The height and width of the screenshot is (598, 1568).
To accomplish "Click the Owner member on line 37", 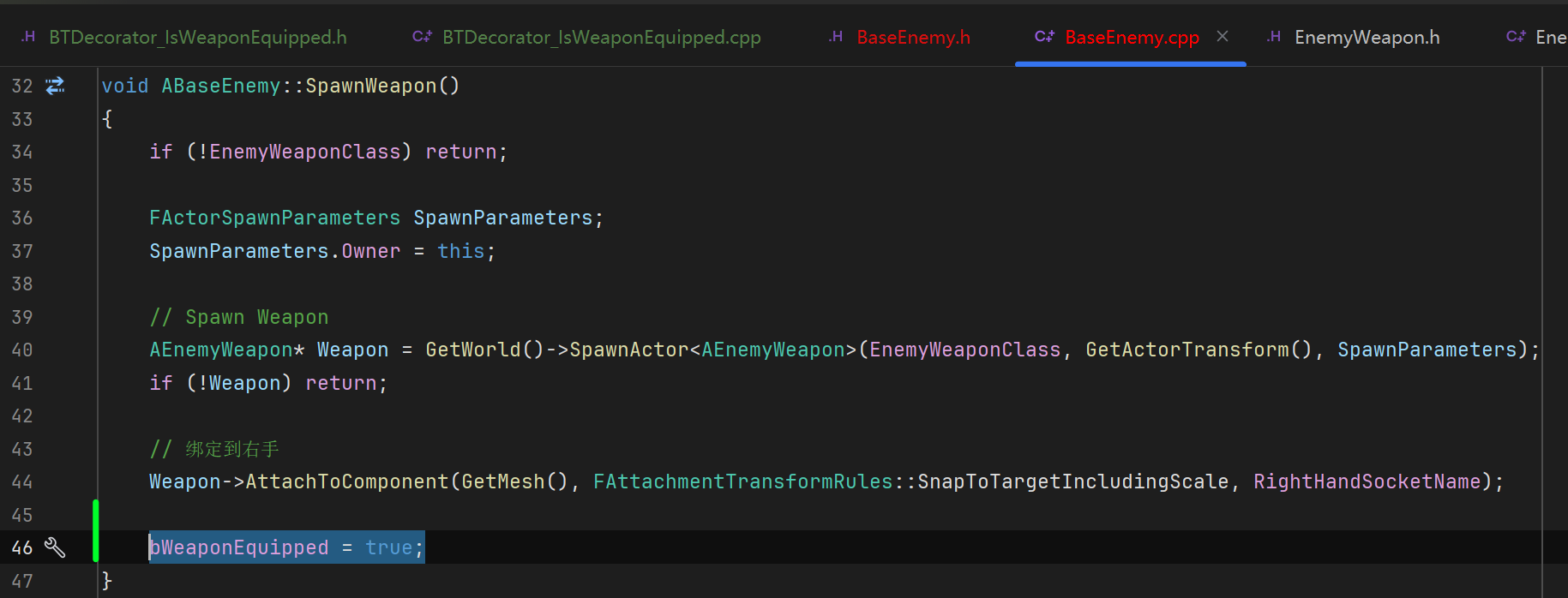I will click(x=371, y=252).
